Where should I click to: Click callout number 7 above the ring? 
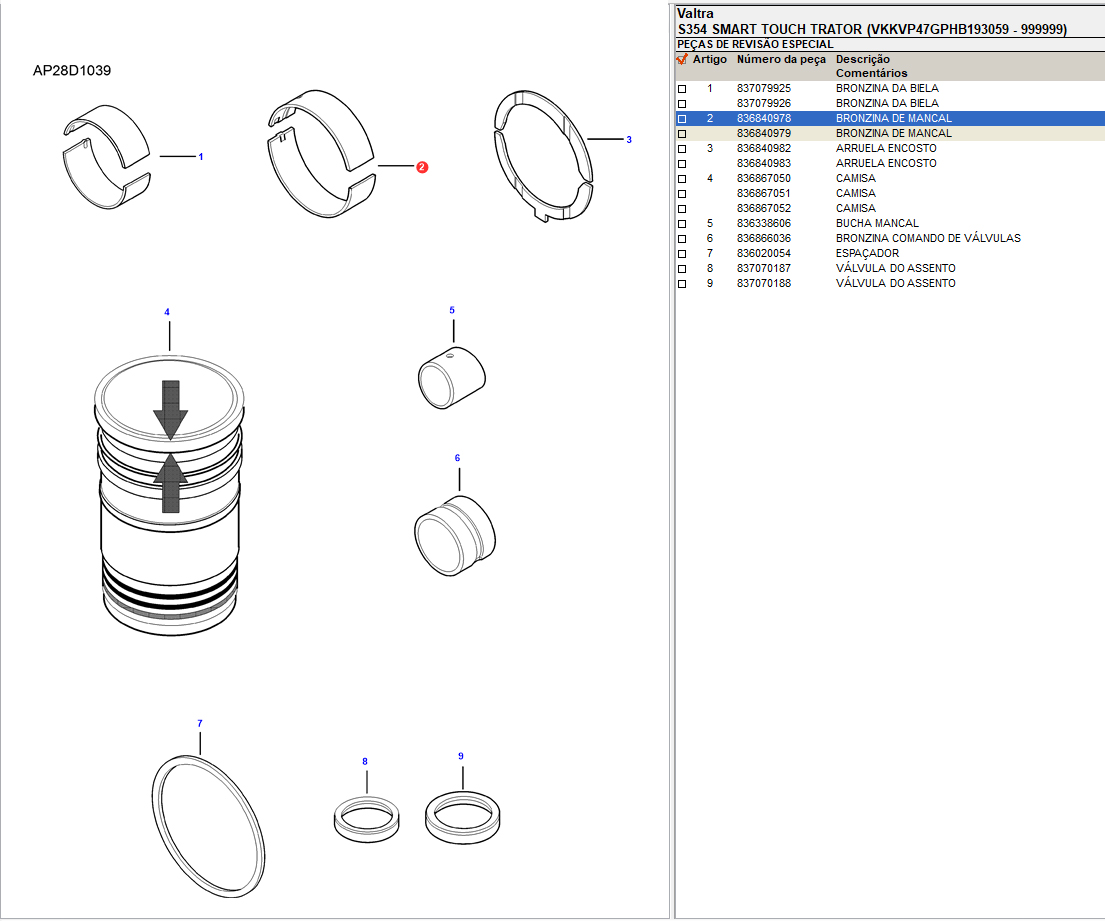pos(200,723)
